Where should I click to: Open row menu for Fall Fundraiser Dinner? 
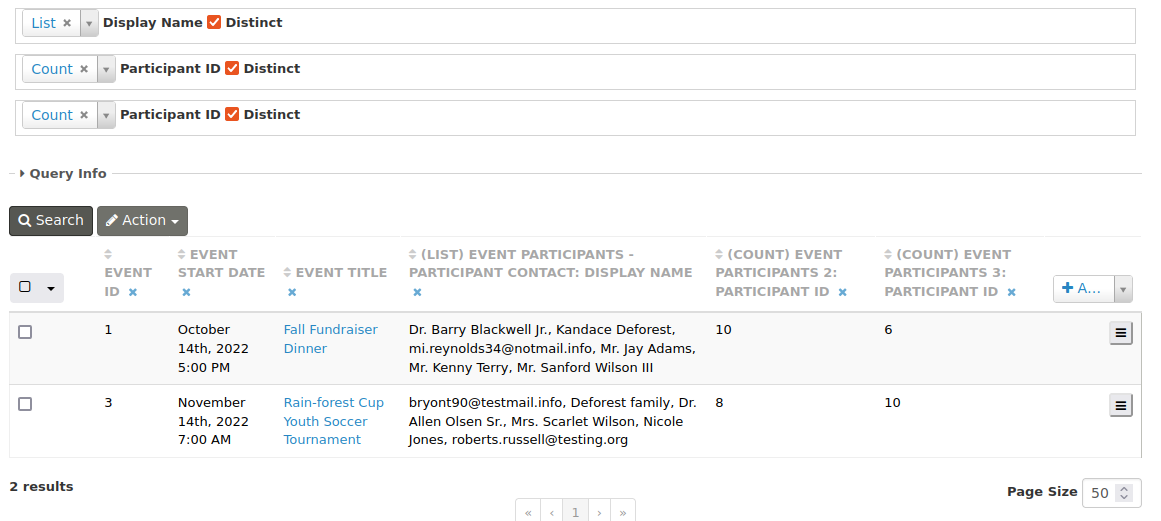[1121, 333]
